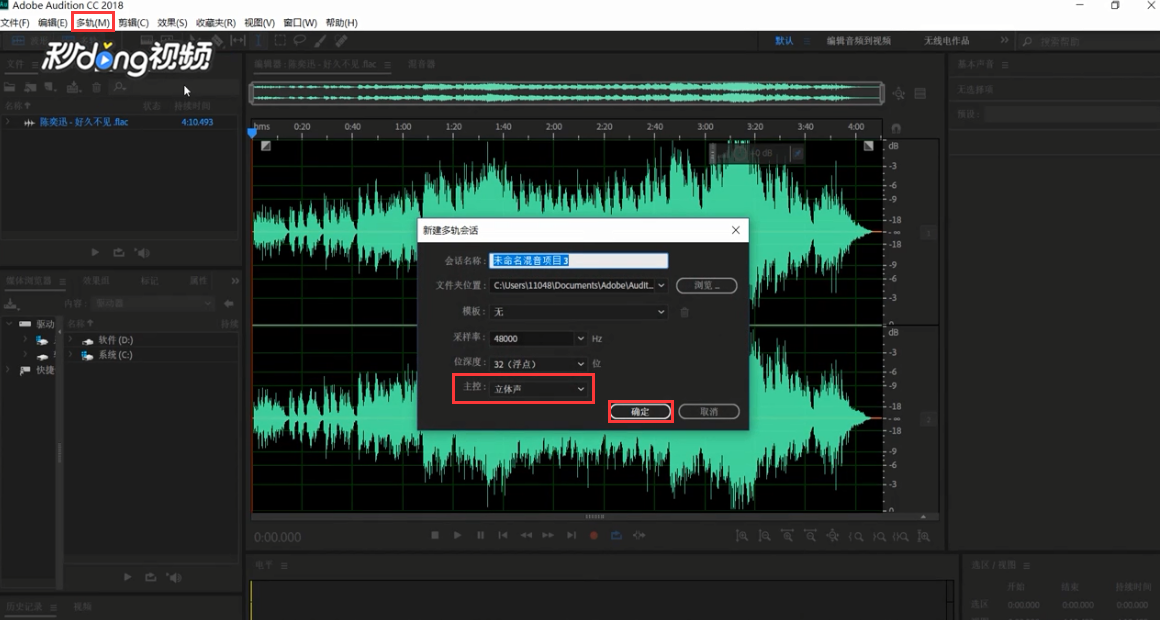Open the 采样率 48000 dropdown arrow

[x=581, y=338]
